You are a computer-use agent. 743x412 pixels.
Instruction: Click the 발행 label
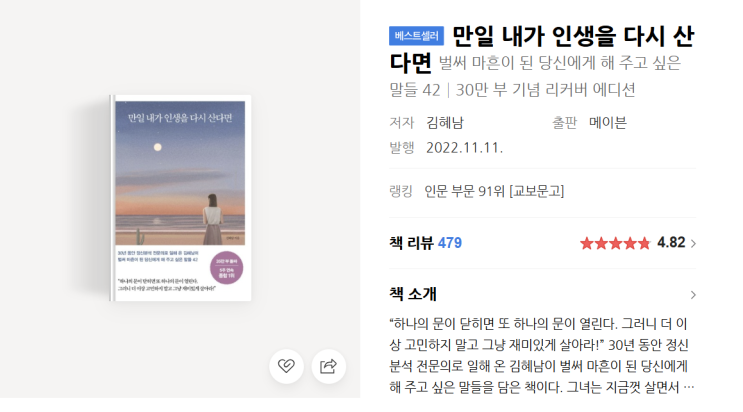click(402, 148)
